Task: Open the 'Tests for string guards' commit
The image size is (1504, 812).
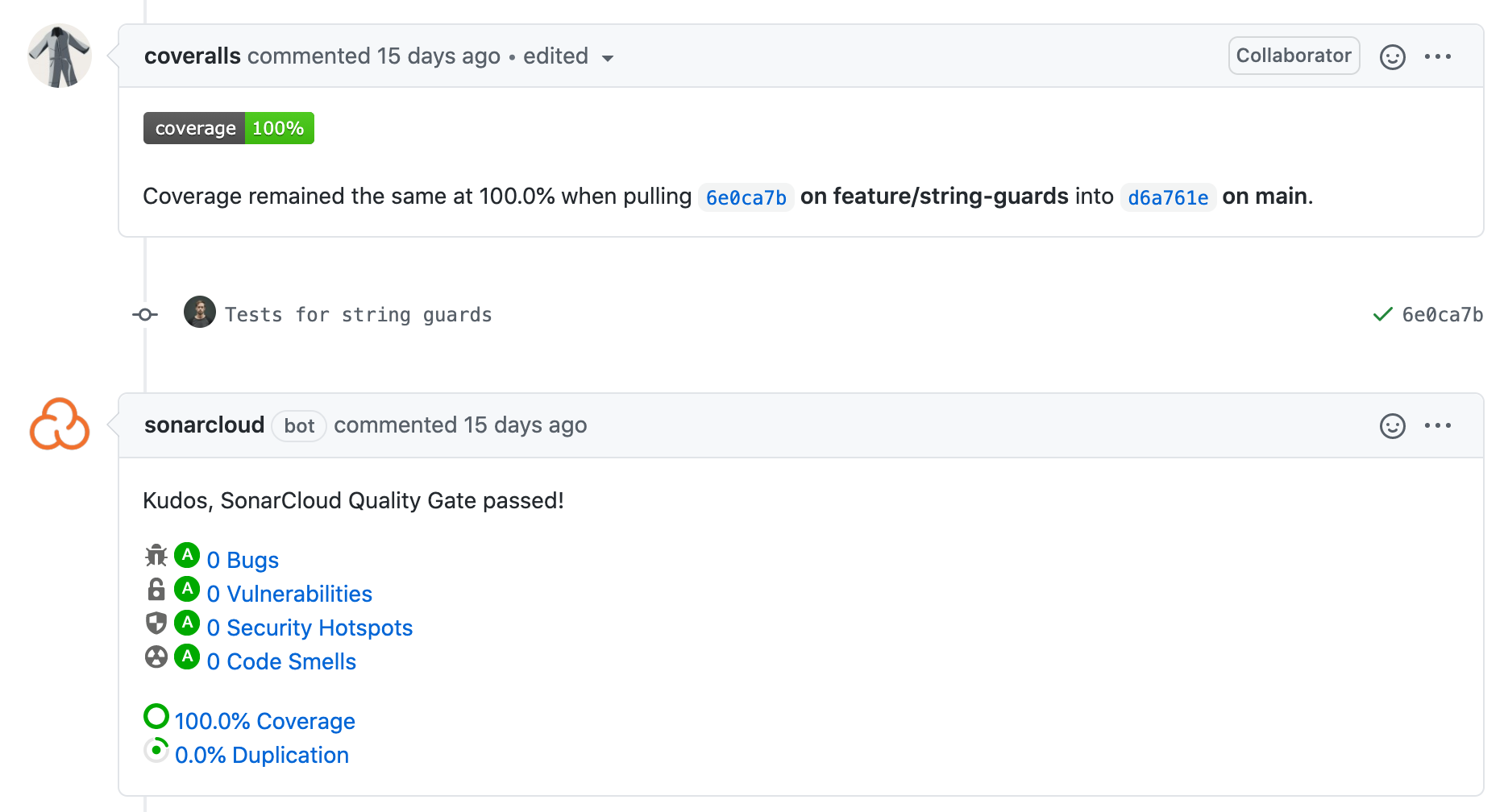Action: [358, 315]
